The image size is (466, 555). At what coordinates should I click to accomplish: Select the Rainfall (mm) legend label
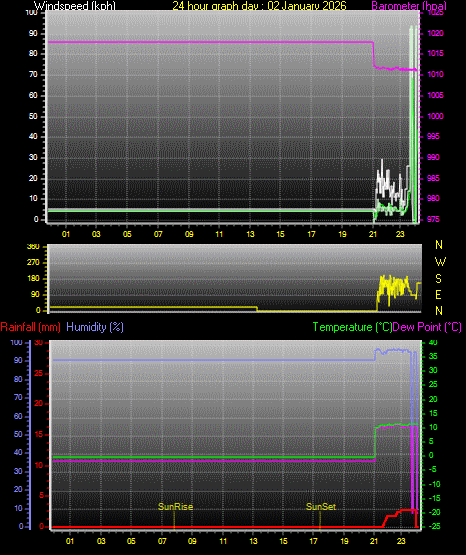pyautogui.click(x=30, y=327)
